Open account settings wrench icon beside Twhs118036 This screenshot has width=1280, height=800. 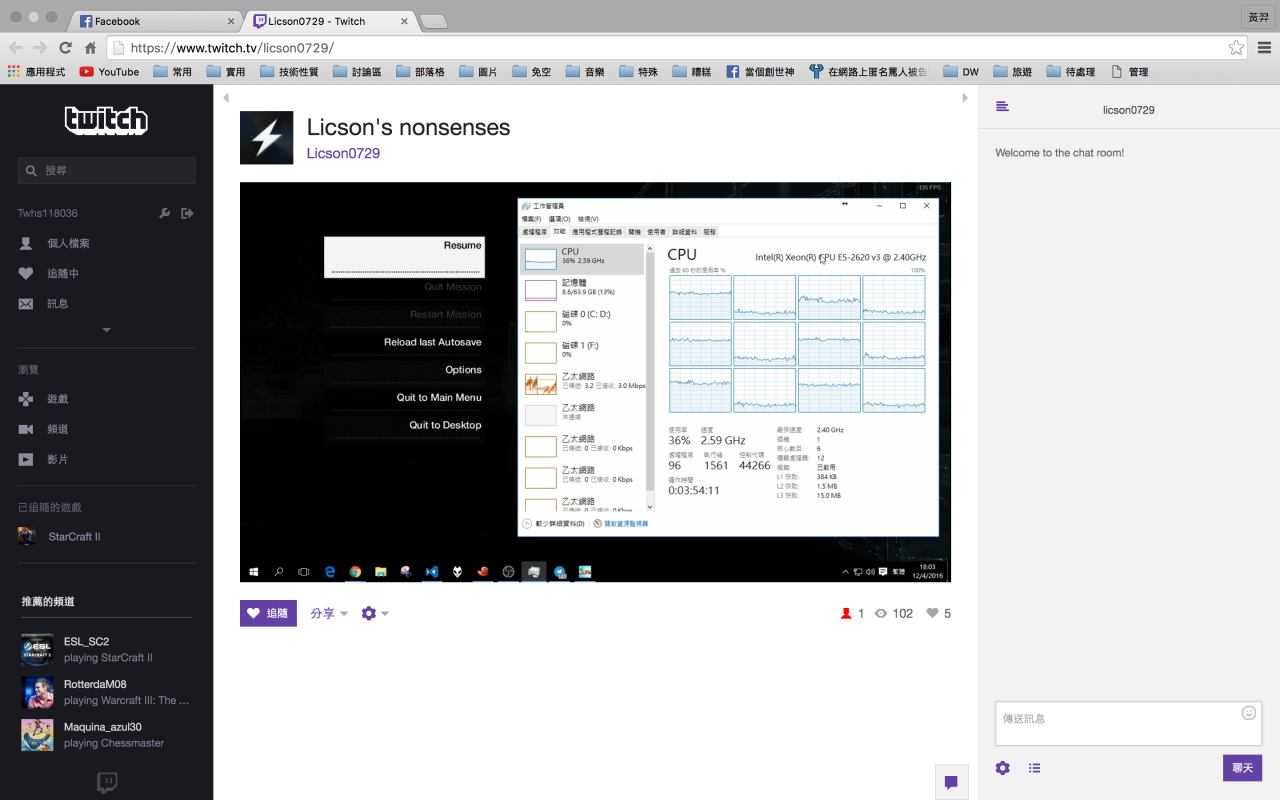coord(165,213)
